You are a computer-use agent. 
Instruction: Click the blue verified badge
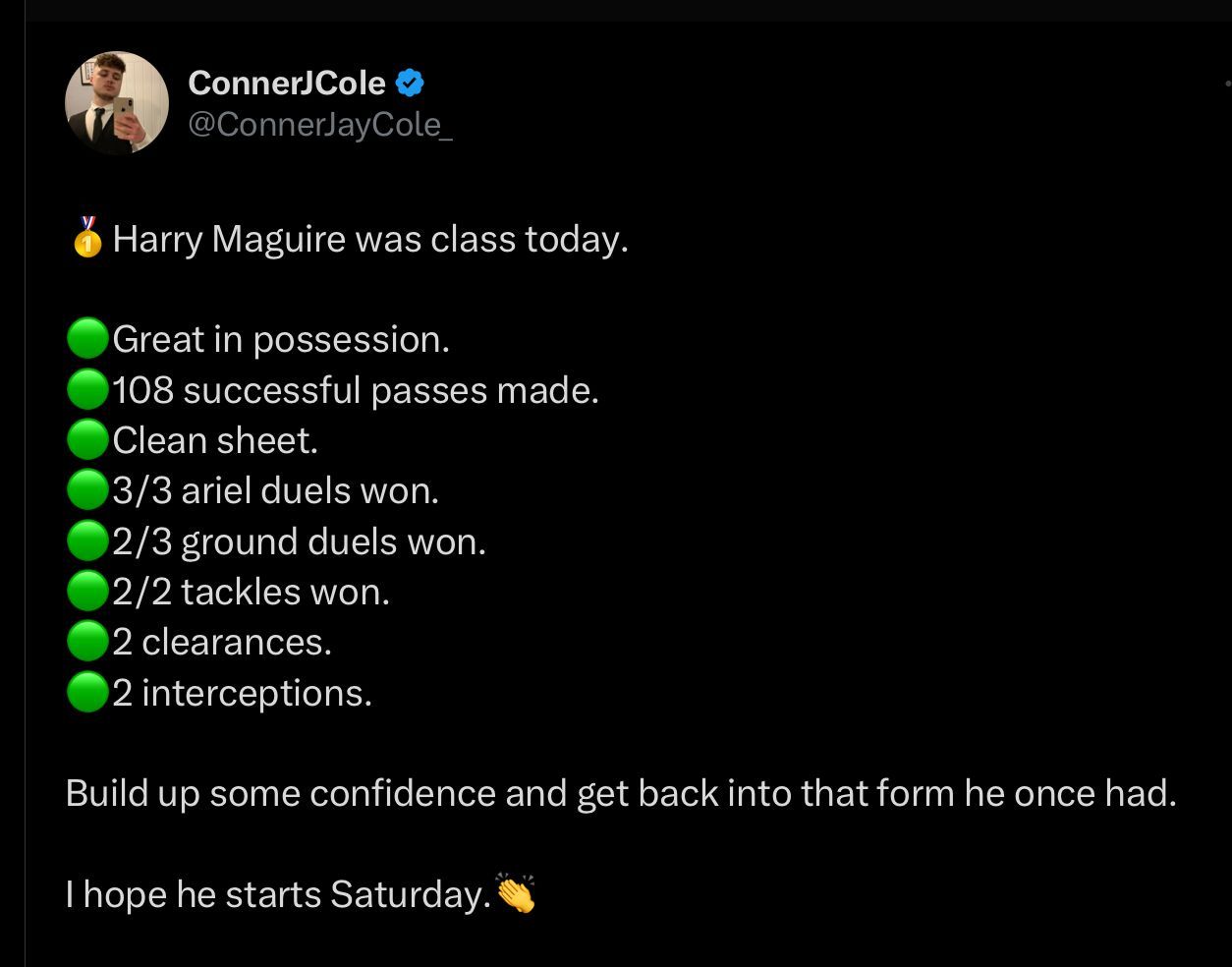pyautogui.click(x=410, y=84)
